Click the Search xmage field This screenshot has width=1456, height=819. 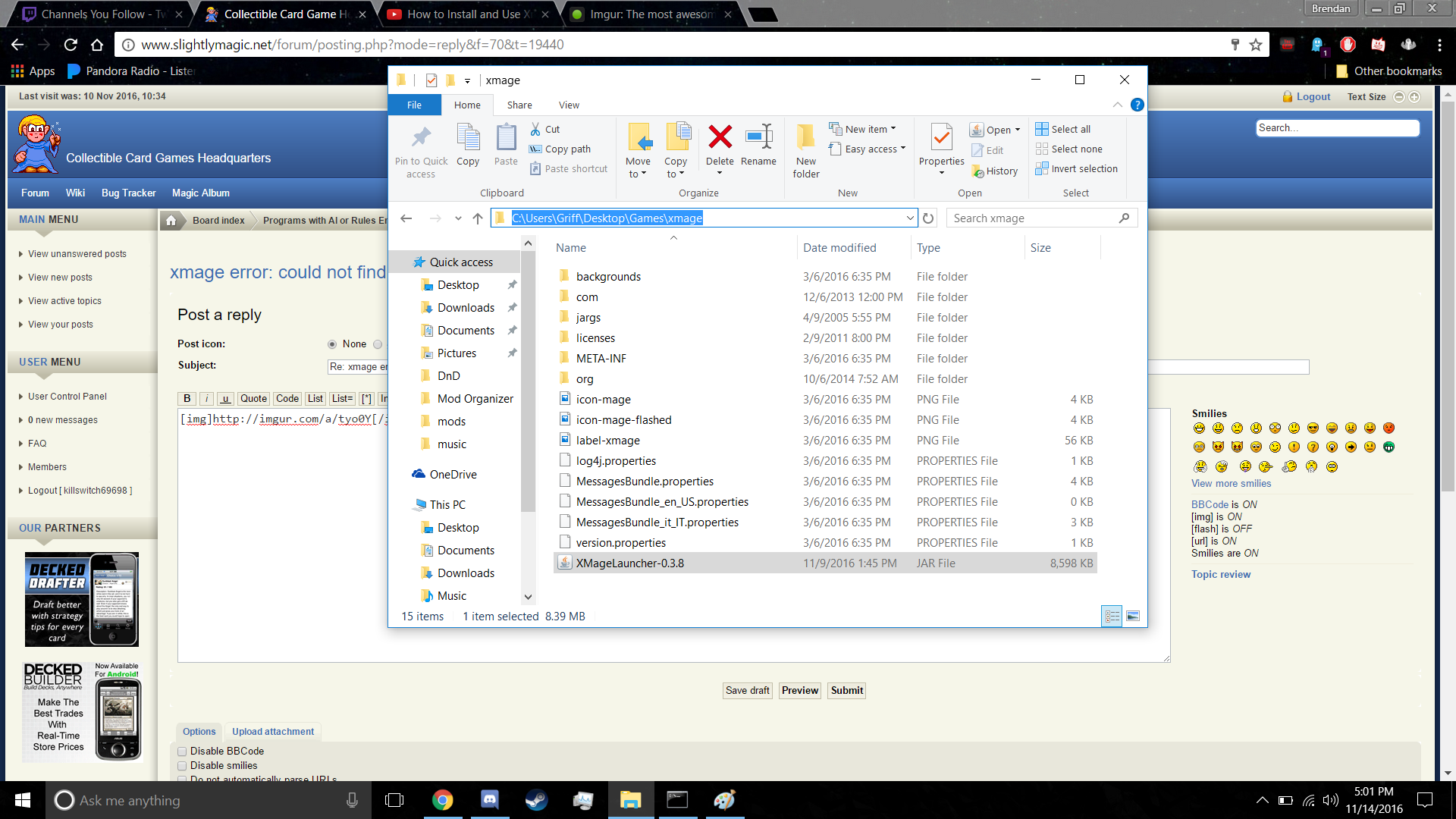click(1041, 218)
